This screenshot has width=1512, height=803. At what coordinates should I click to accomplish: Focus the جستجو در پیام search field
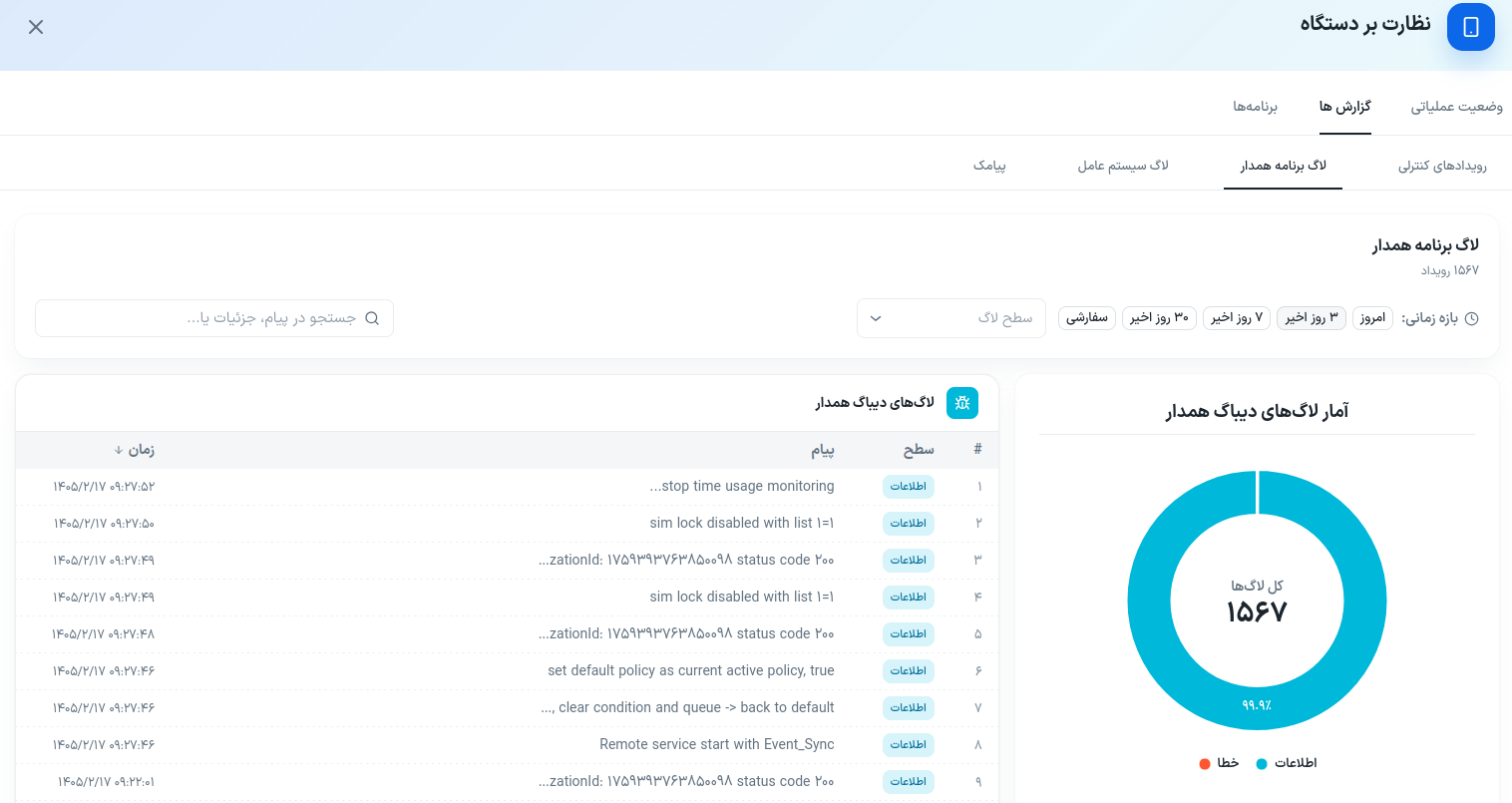(x=214, y=318)
